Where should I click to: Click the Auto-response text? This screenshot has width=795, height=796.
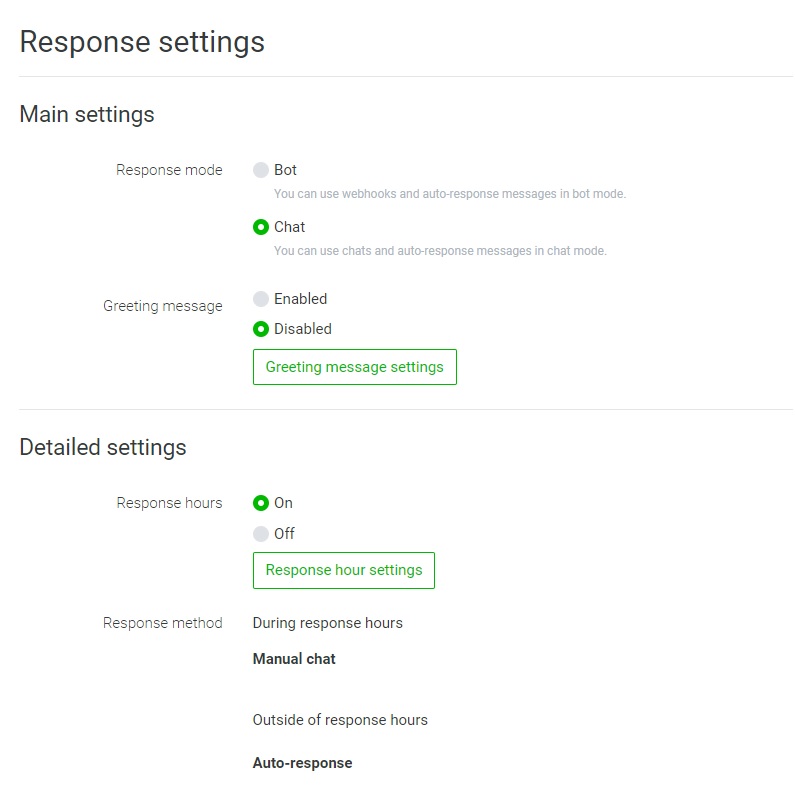302,763
